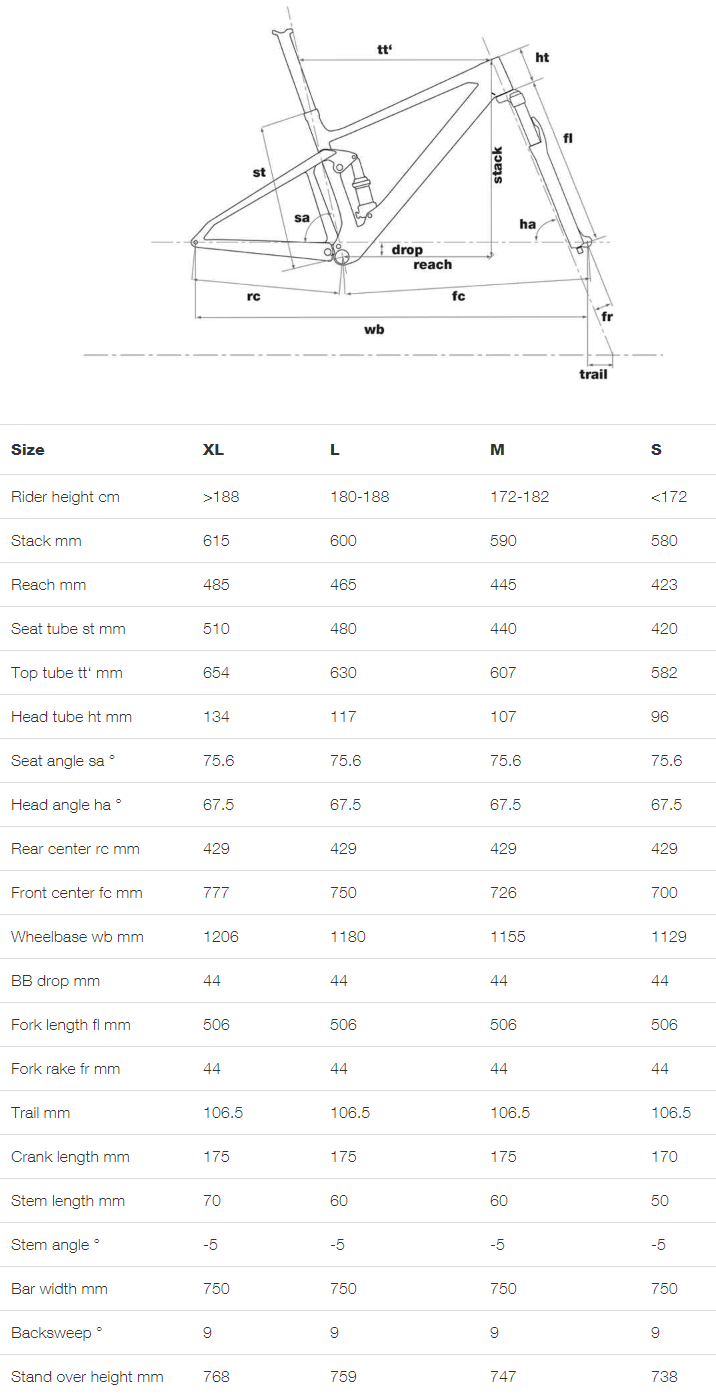Select the L top tube value 630
This screenshot has width=716, height=1398.
click(x=343, y=673)
